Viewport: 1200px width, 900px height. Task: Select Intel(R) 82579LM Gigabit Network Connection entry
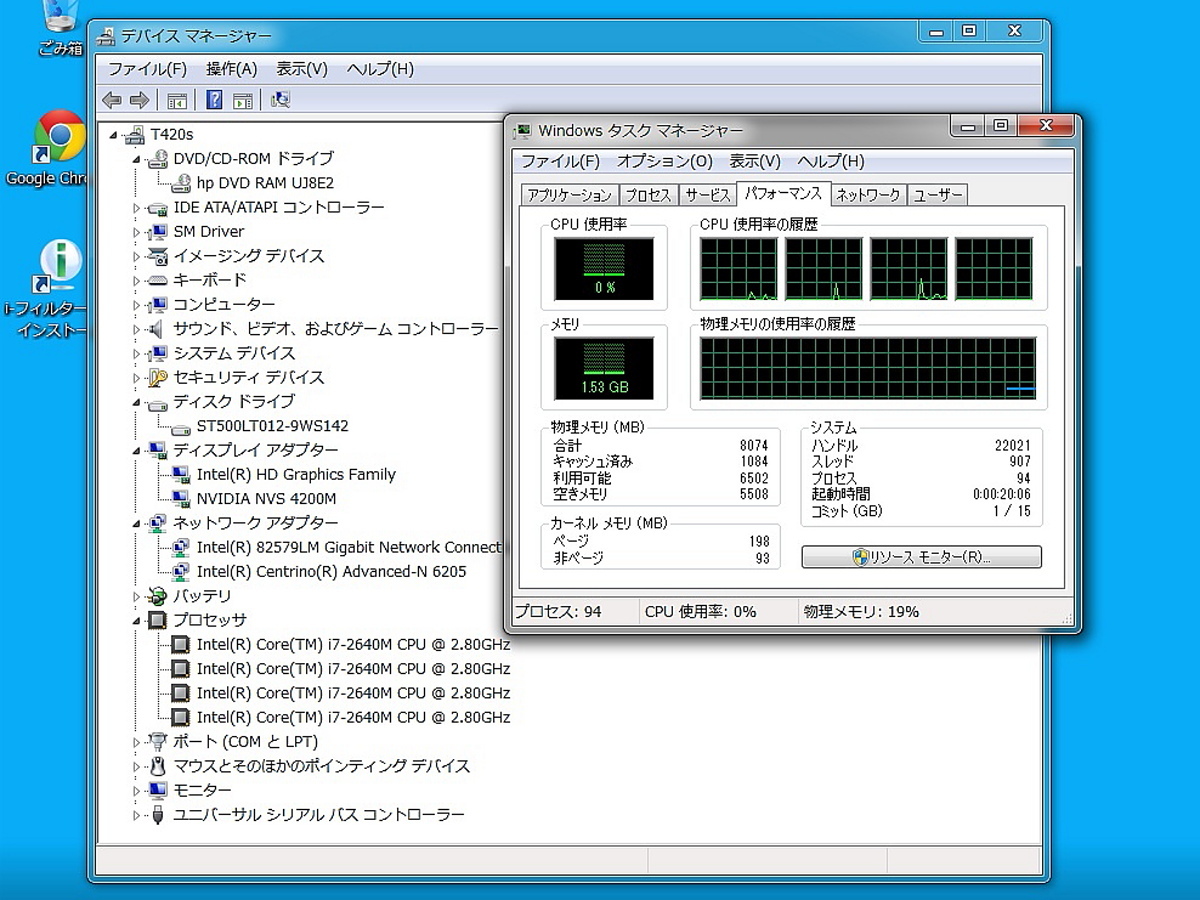pyautogui.click(x=349, y=547)
